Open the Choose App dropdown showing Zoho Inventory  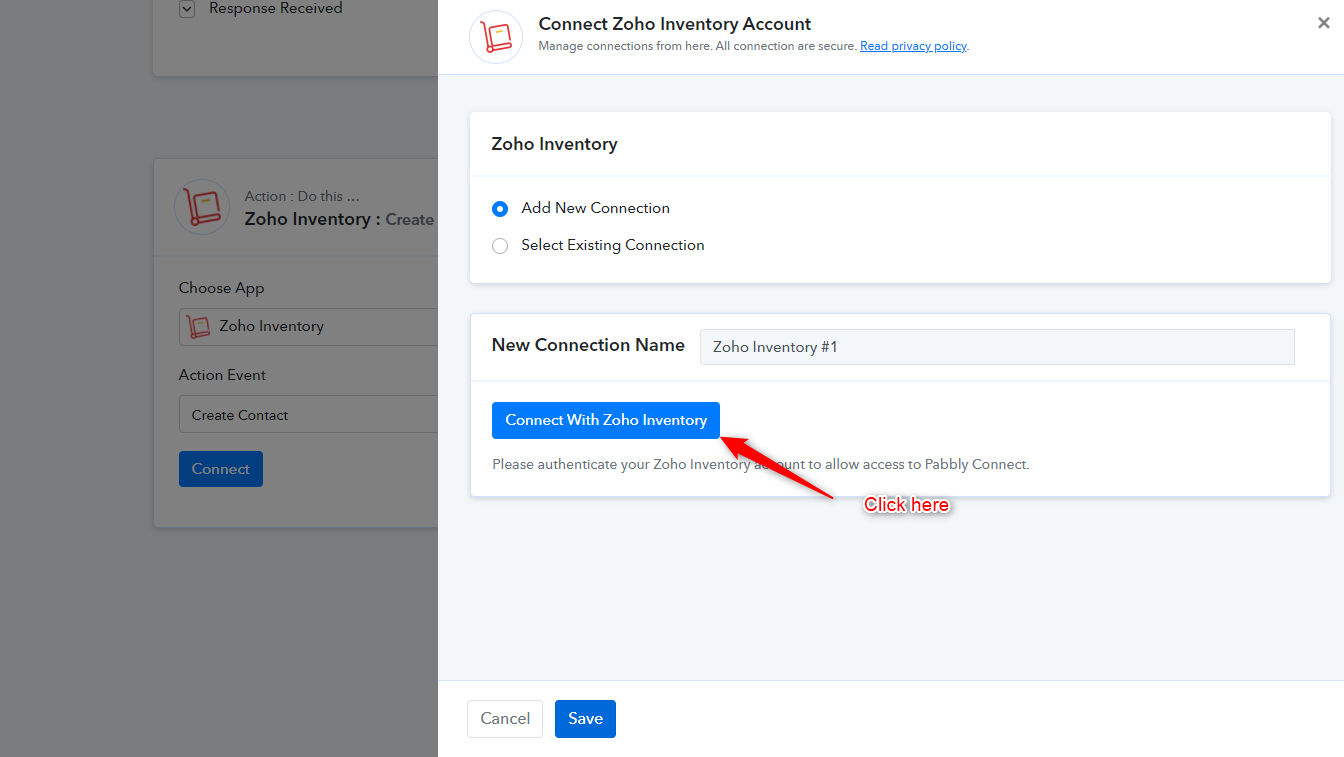308,327
